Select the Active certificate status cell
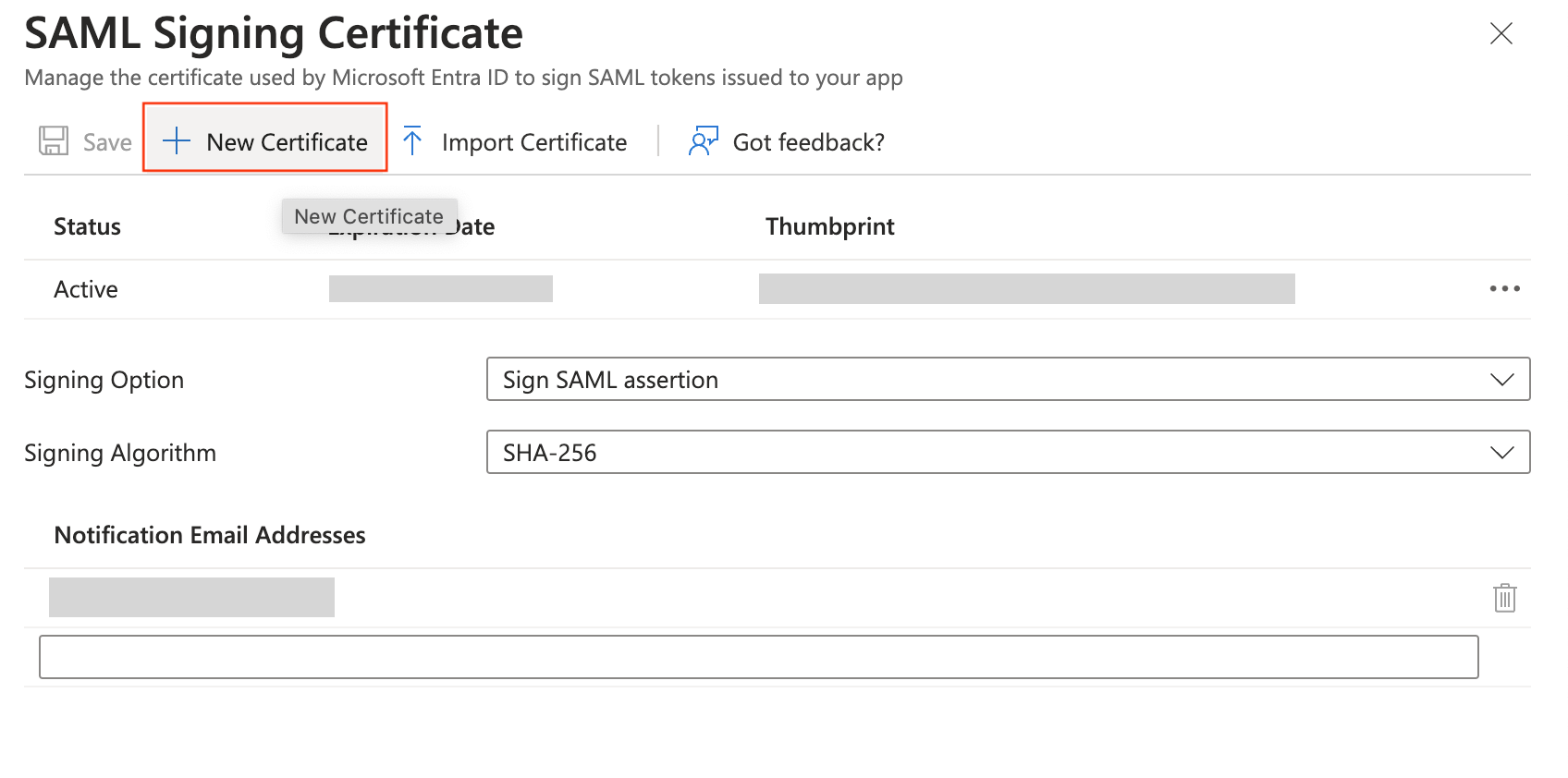This screenshot has height=778, width=1568. [86, 290]
